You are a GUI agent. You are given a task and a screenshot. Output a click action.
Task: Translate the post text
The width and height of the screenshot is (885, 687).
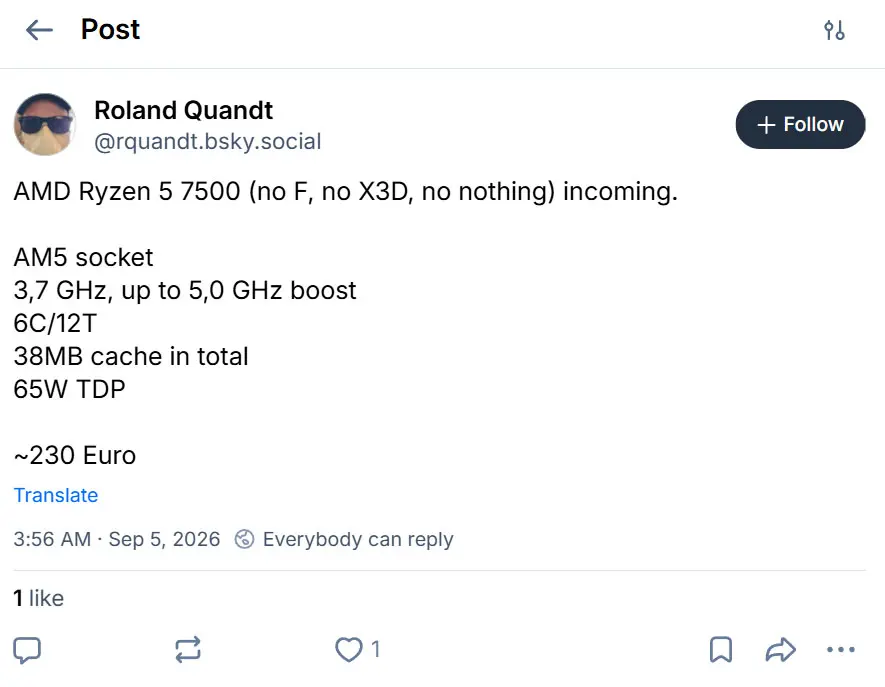pyautogui.click(x=56, y=495)
